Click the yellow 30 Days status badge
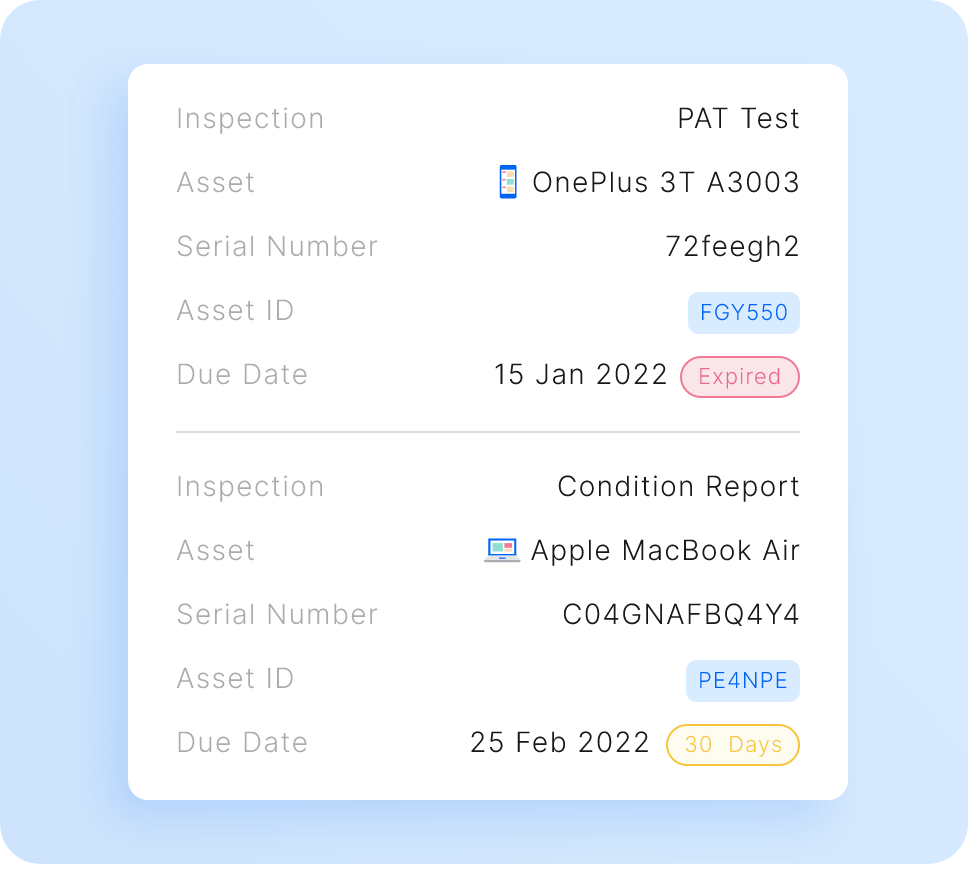This screenshot has width=968, height=880. (x=733, y=745)
